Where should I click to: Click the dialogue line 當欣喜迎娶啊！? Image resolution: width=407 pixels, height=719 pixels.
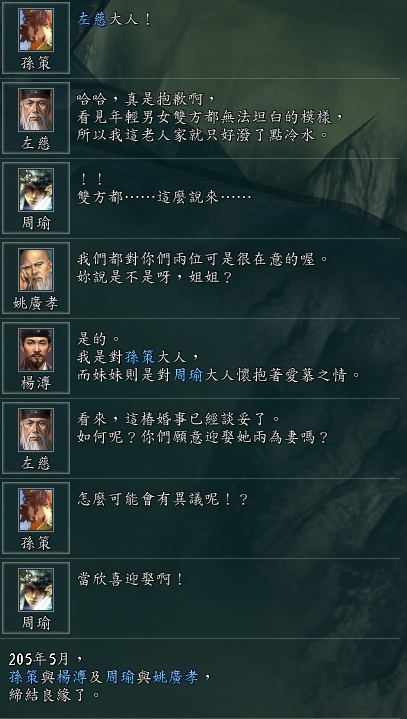pyautogui.click(x=130, y=579)
